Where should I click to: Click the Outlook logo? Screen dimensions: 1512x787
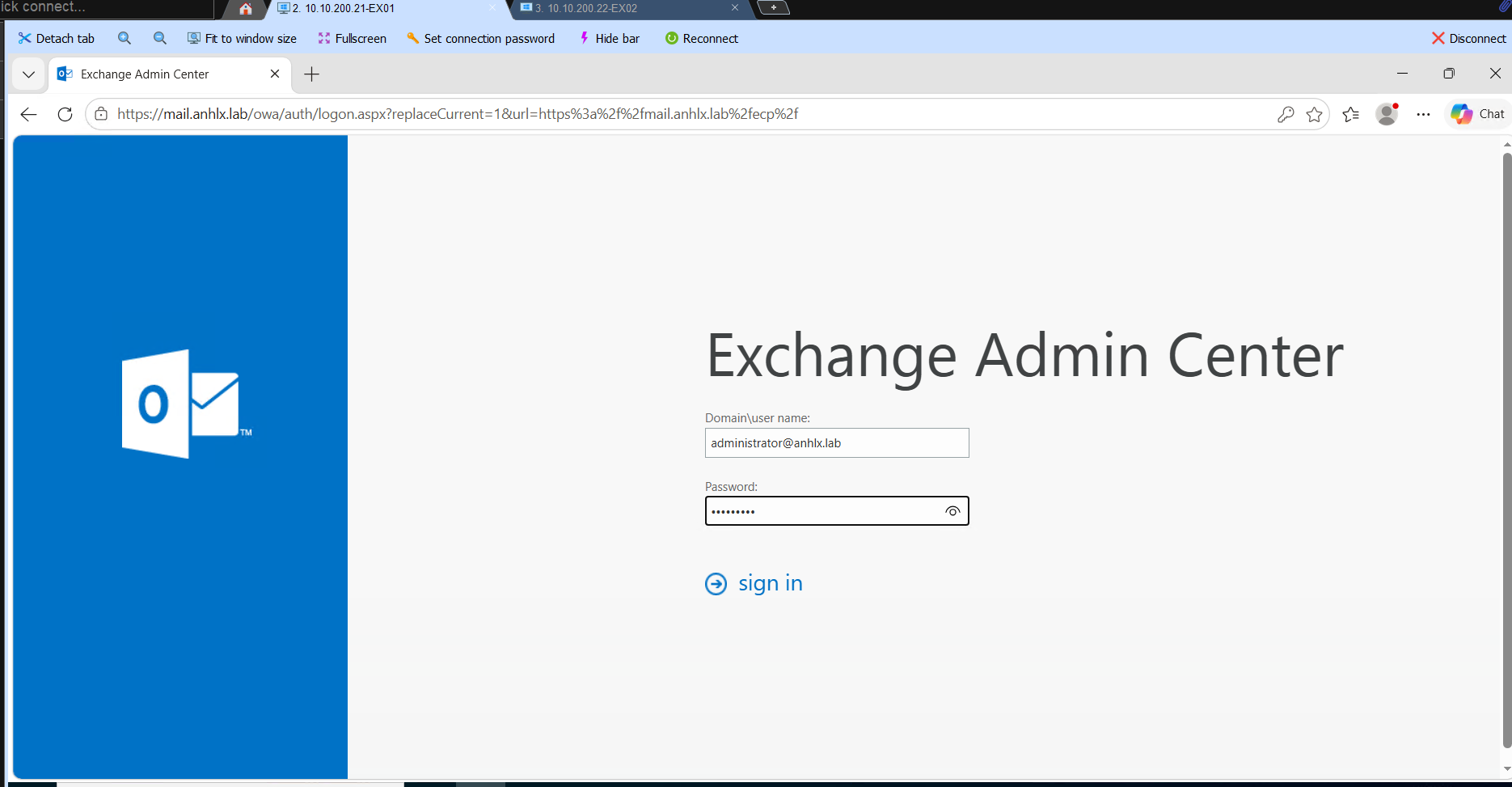point(187,404)
